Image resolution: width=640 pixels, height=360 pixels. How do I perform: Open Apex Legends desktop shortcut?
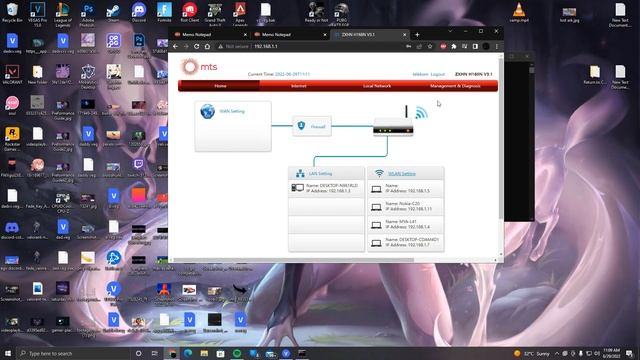tap(240, 13)
